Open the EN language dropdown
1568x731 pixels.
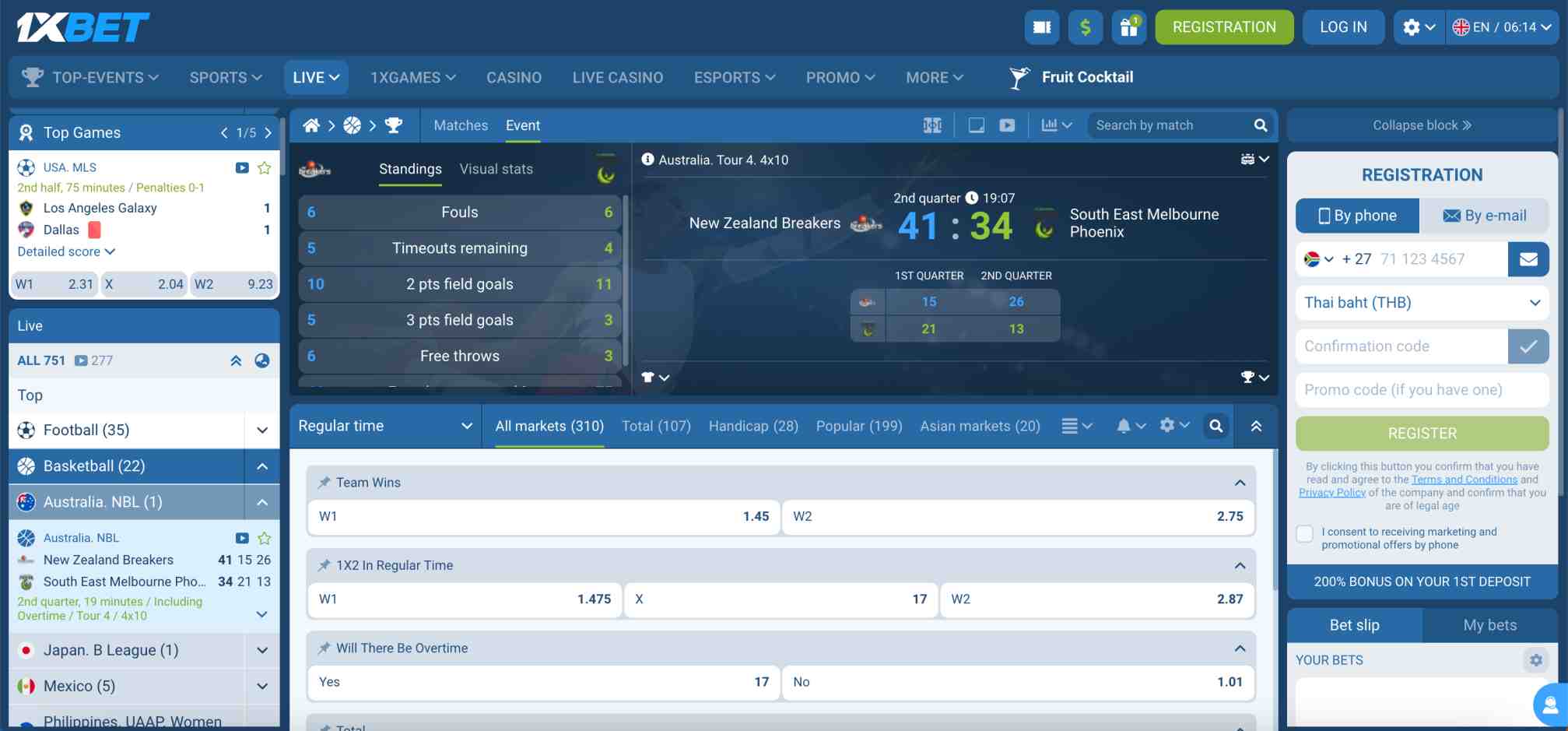point(1502,26)
